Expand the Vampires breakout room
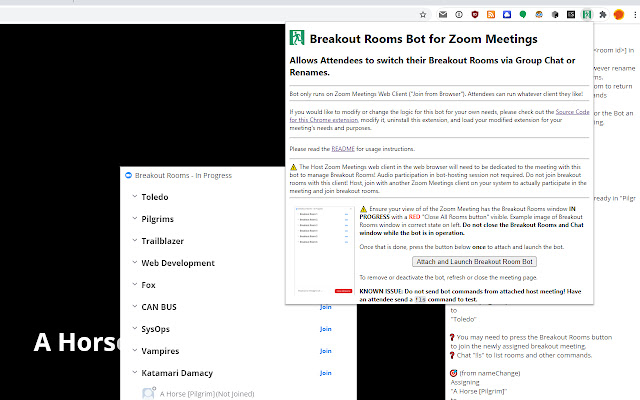This screenshot has height=400, width=640. [x=135, y=351]
